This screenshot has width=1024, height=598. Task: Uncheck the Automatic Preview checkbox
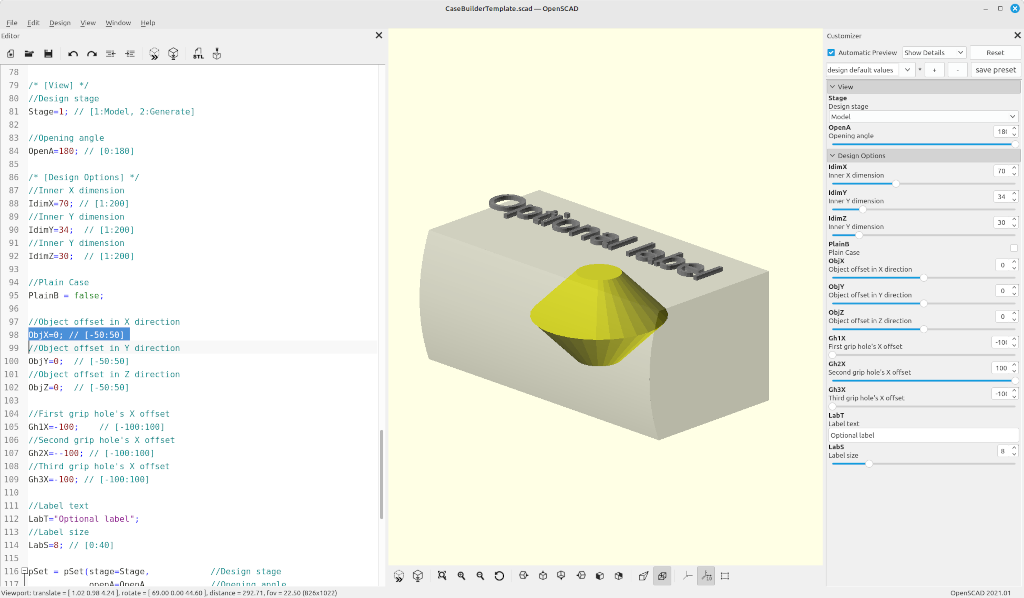pos(831,52)
